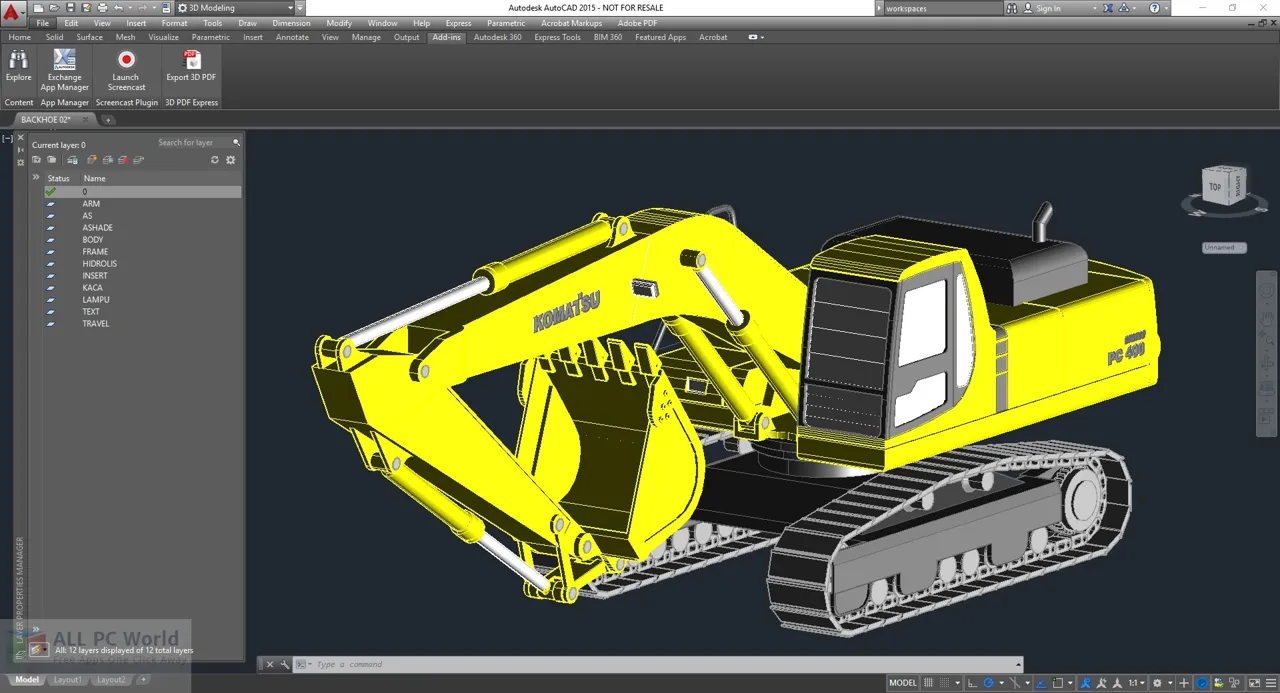Click the Refresh icon in layer panel

coord(214,159)
